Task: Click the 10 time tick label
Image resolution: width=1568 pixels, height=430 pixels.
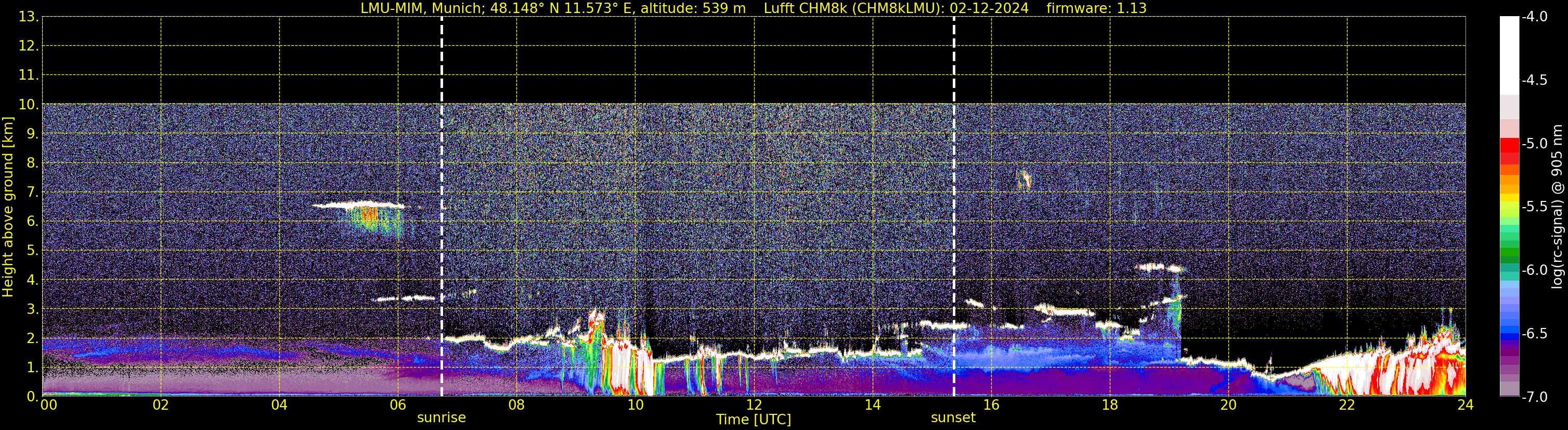Action: (x=636, y=405)
